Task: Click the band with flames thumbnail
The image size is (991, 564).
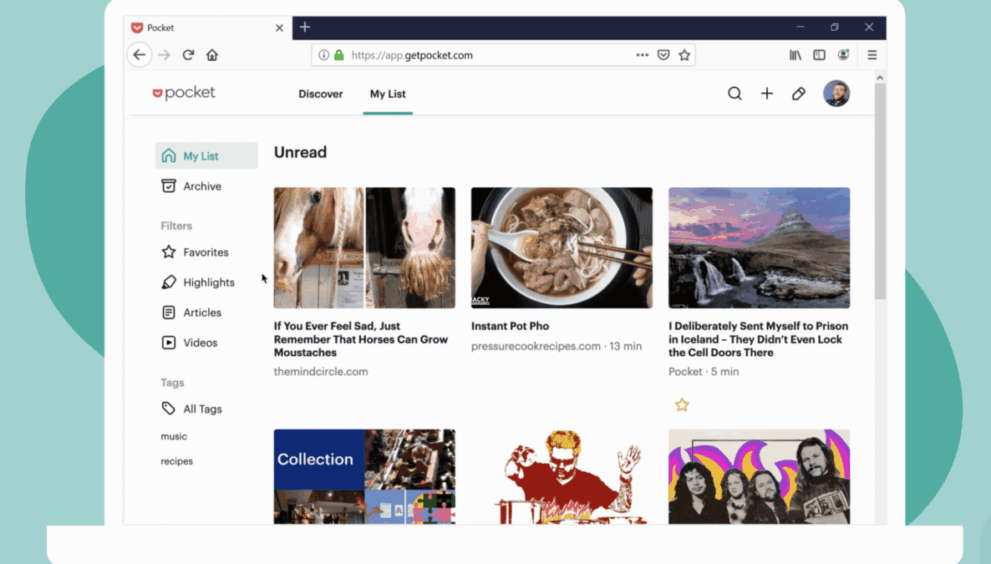Action: pyautogui.click(x=759, y=477)
